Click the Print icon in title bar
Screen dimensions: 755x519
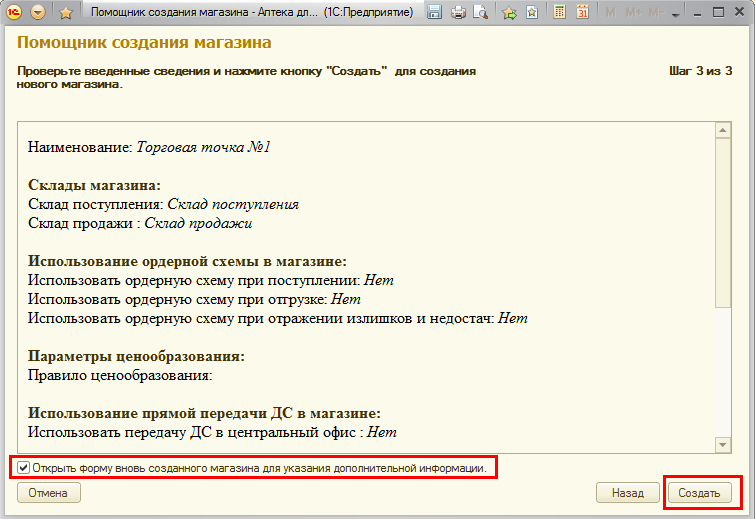tap(458, 13)
